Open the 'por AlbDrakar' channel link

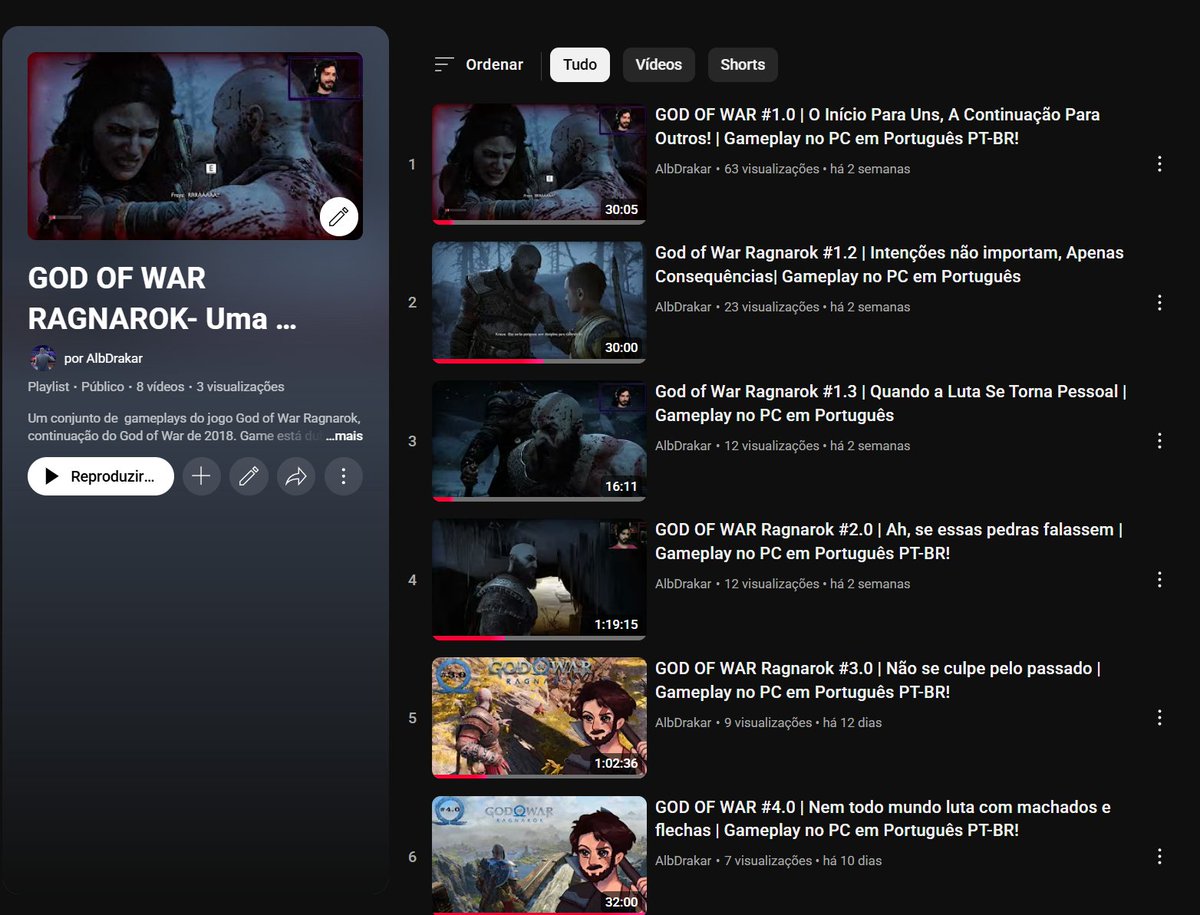point(103,358)
